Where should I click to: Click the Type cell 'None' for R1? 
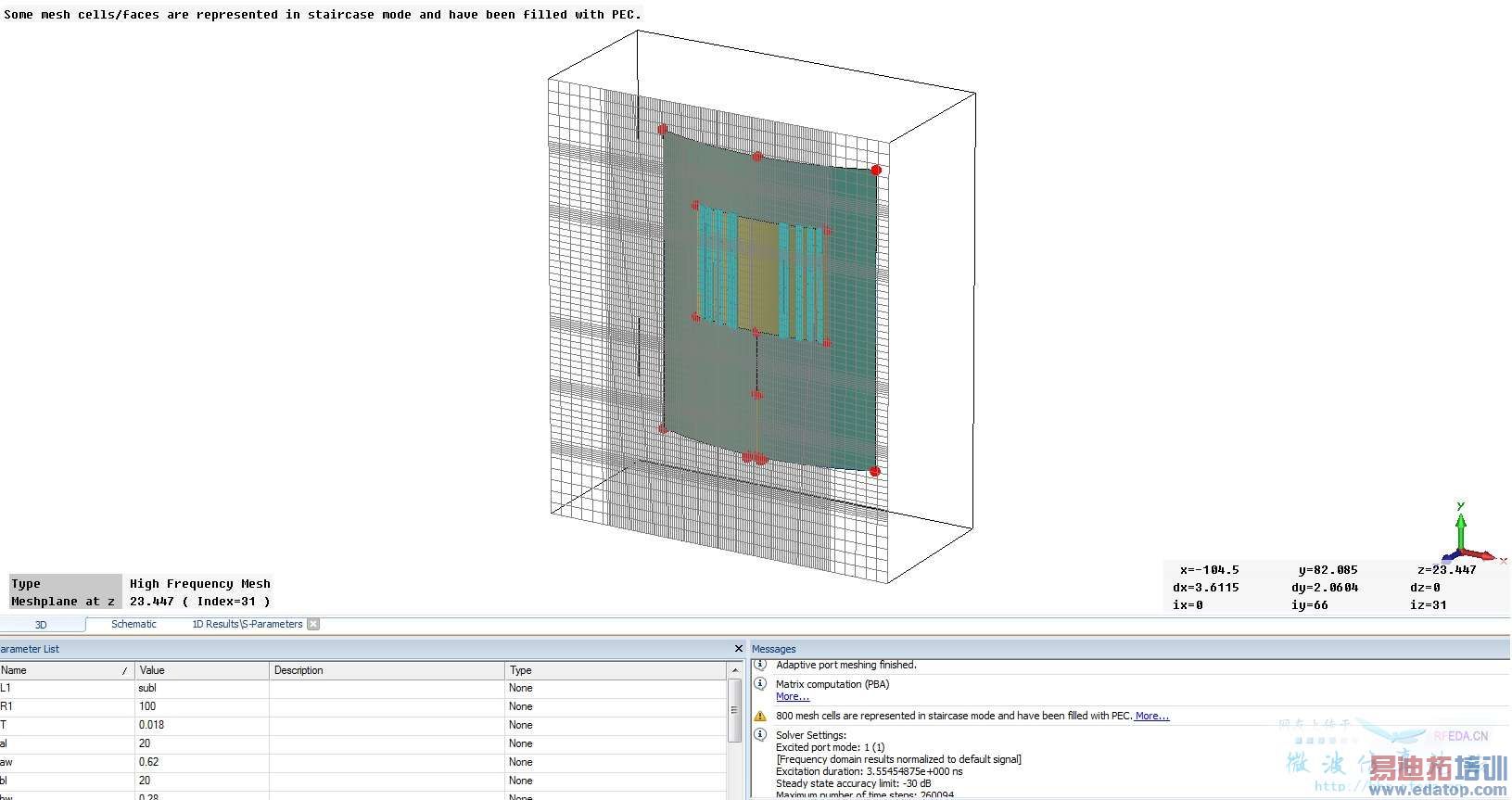click(x=616, y=706)
